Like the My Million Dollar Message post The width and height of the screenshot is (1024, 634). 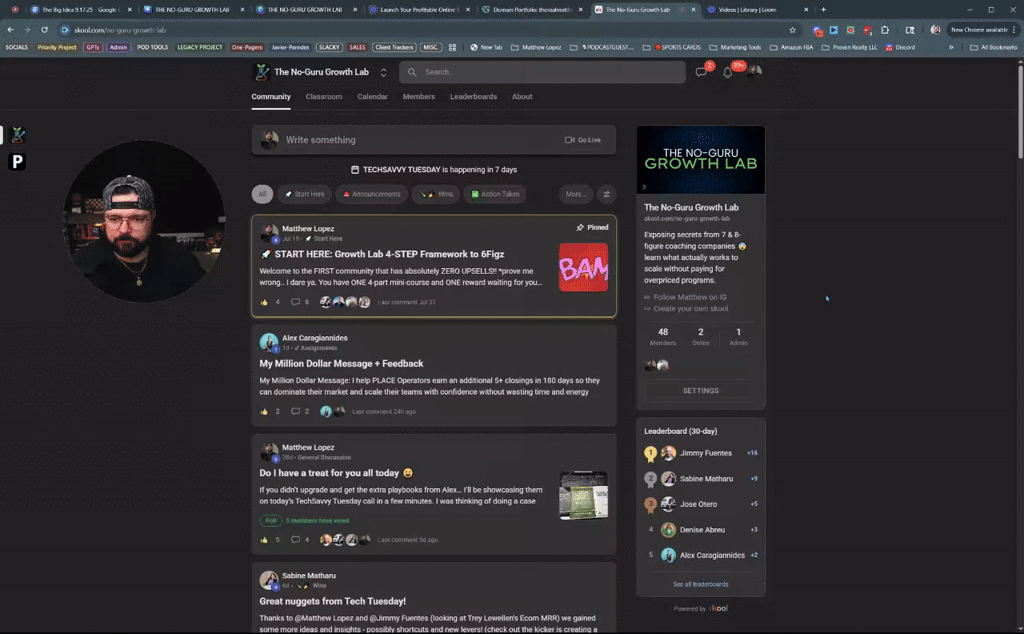pos(264,411)
